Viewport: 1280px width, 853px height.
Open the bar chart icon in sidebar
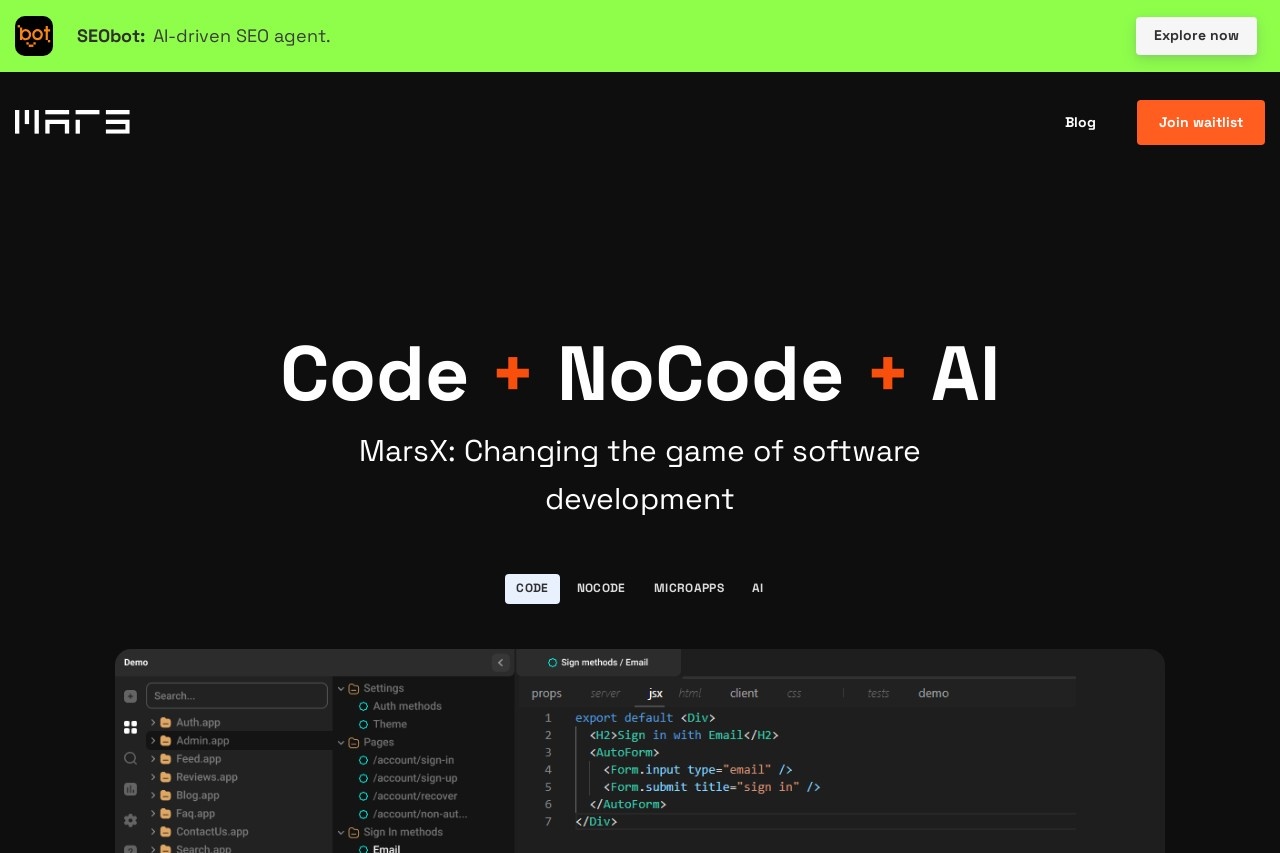(130, 789)
